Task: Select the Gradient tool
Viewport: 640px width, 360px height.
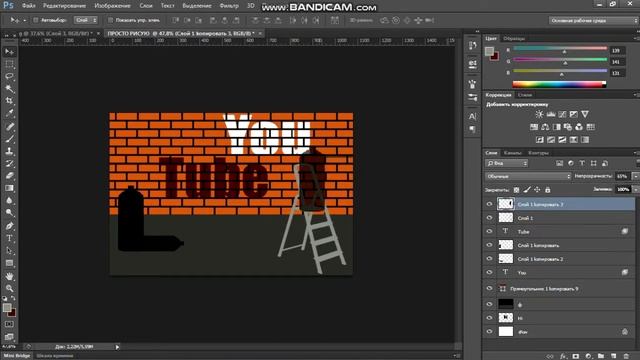Action: tap(9, 188)
